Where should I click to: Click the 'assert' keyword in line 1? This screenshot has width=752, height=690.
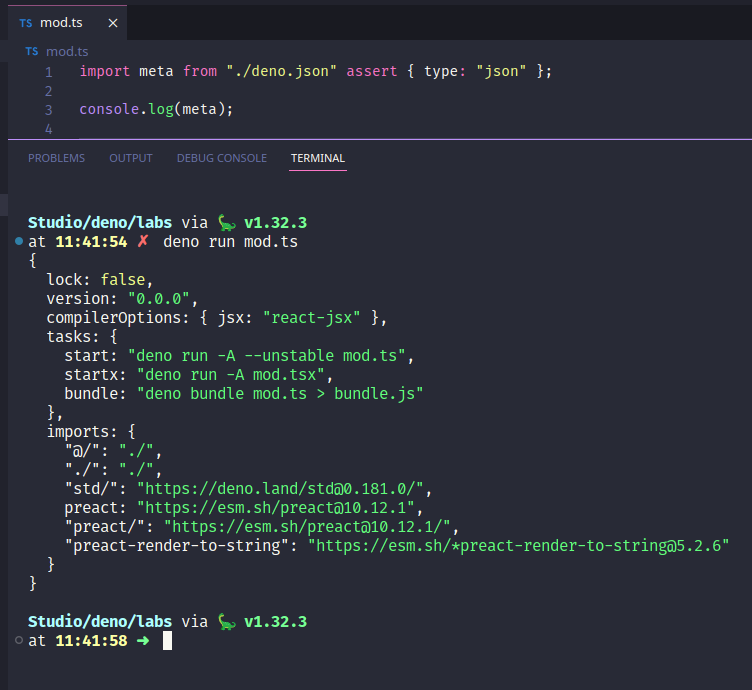tap(372, 71)
